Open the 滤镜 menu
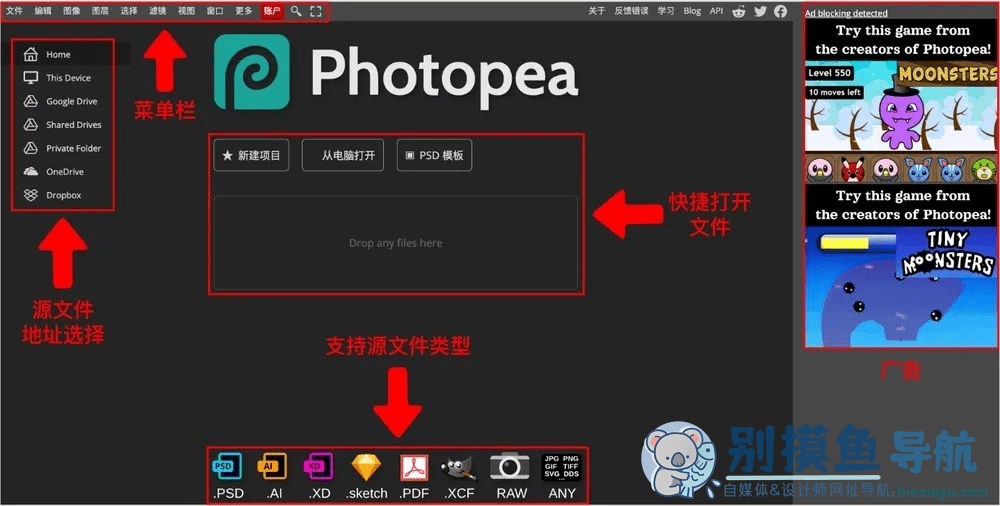Image resolution: width=1000 pixels, height=506 pixels. pyautogui.click(x=158, y=11)
